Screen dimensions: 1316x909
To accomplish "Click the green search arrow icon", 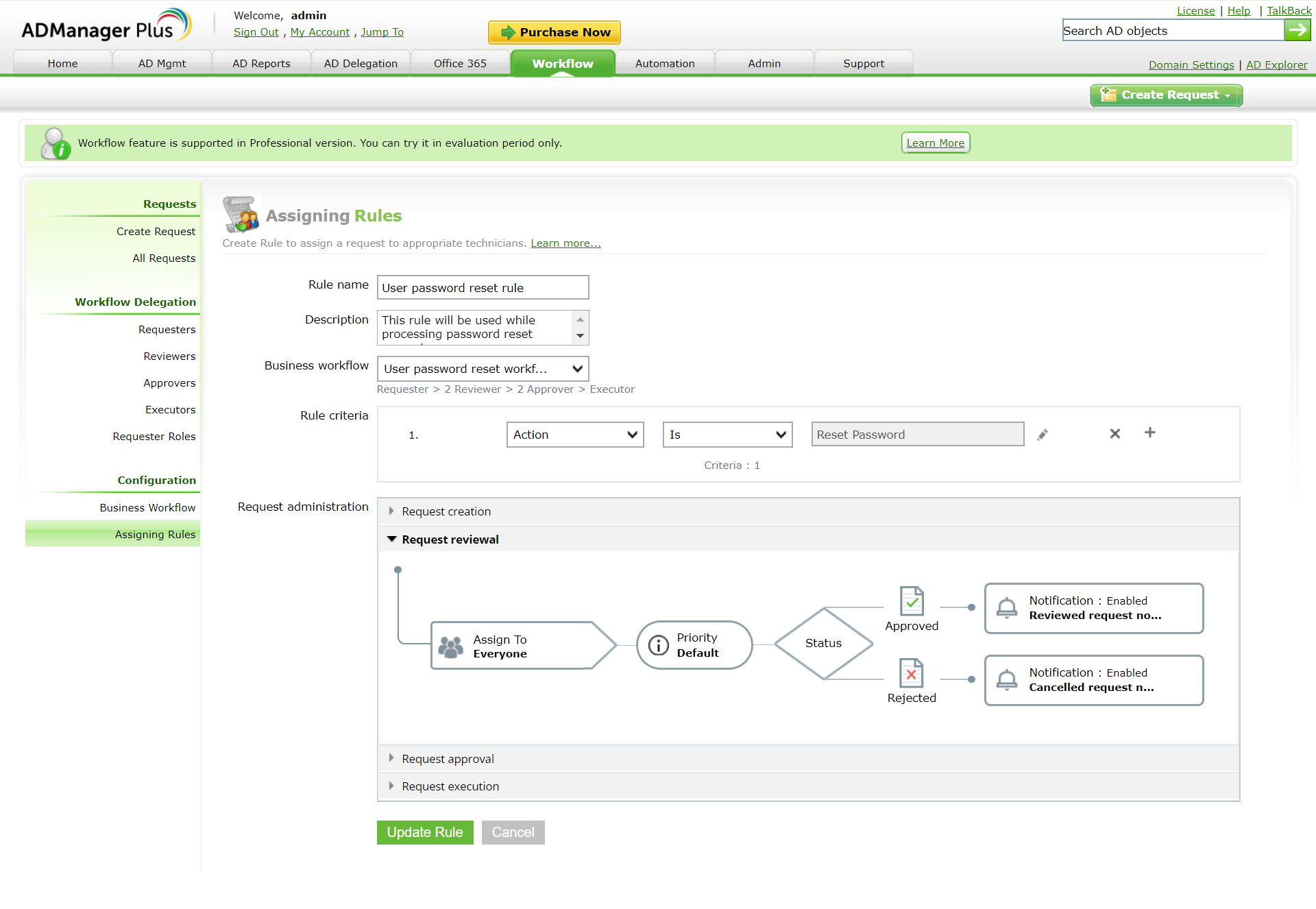I will tap(1297, 30).
